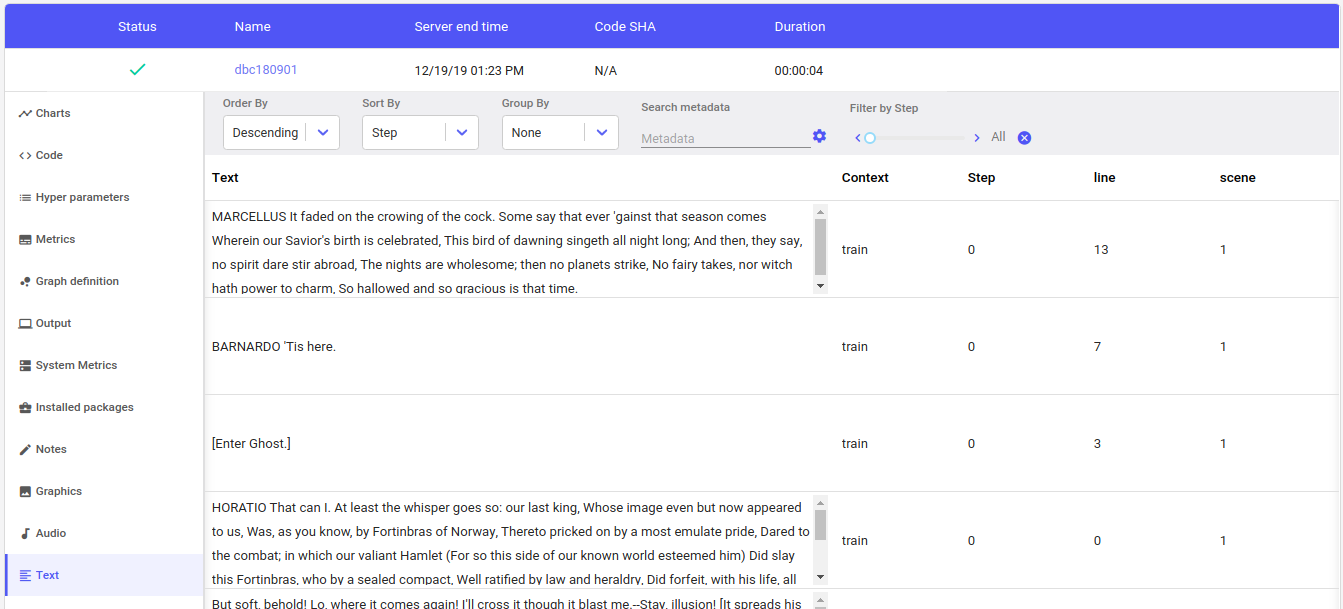This screenshot has height=609, width=1343.
Task: Click the Code SHA header
Action: click(x=625, y=27)
